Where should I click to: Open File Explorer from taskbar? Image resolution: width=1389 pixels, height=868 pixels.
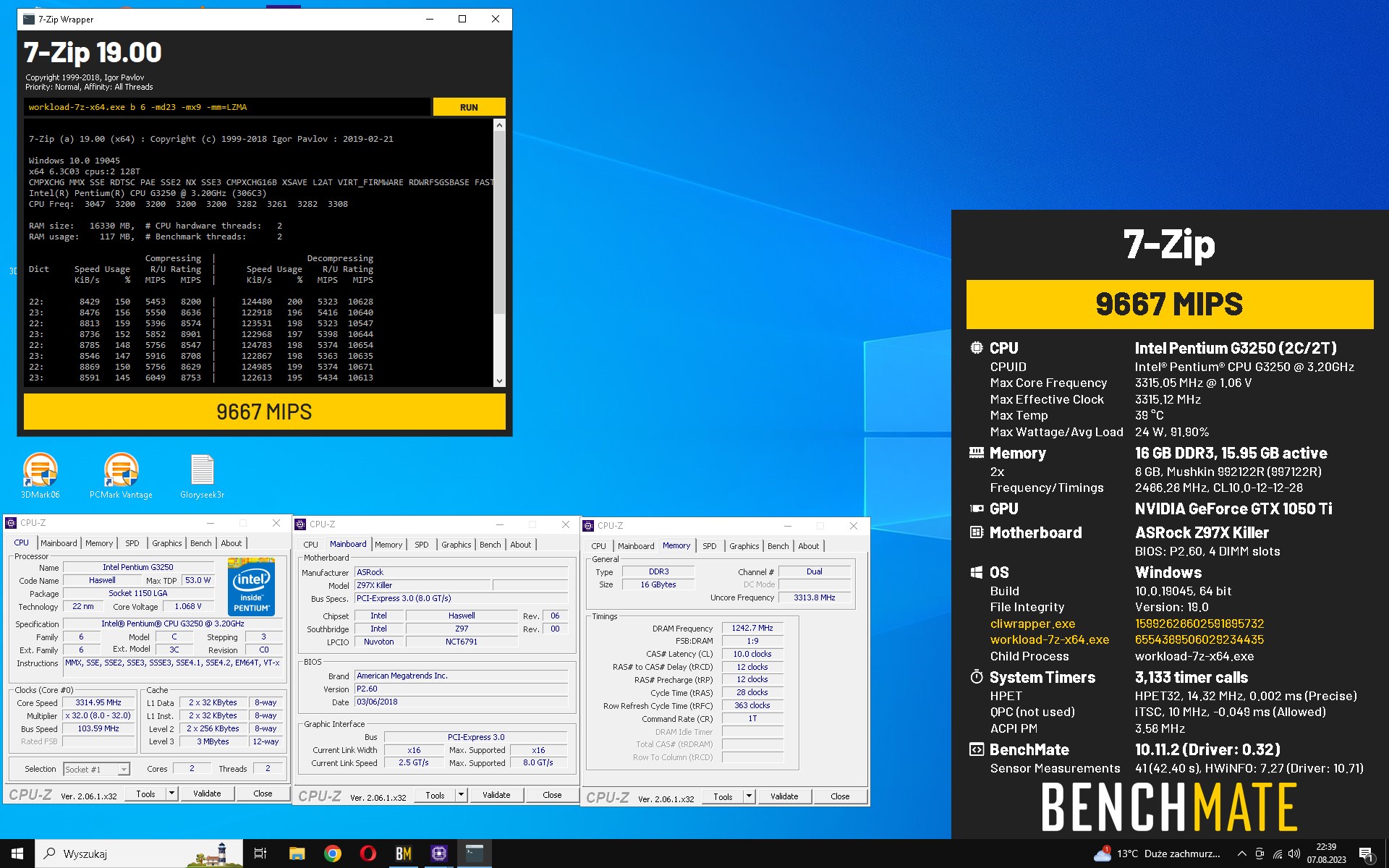(x=297, y=854)
